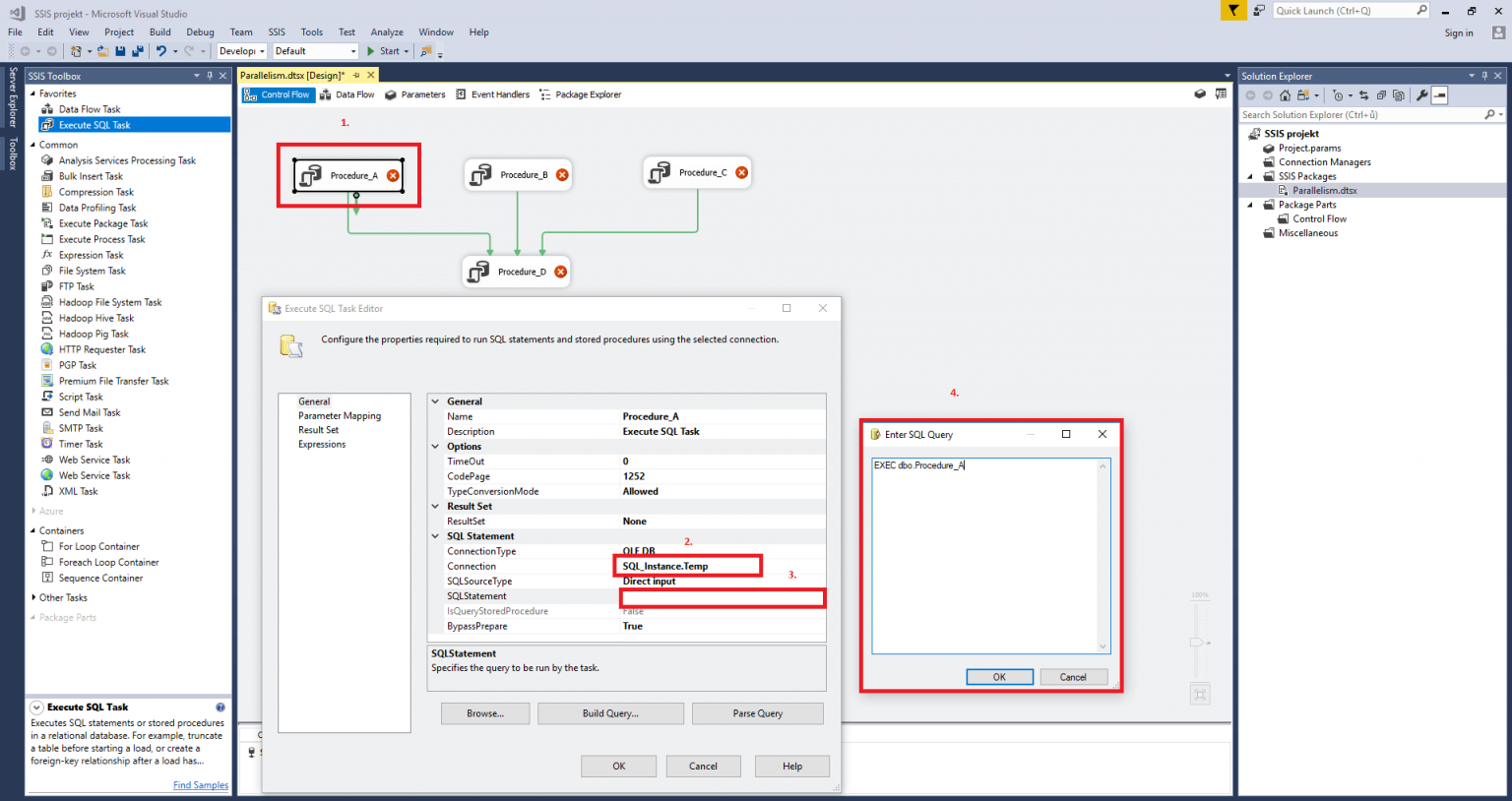Open the SSIS menu
The height and width of the screenshot is (801, 1512).
tap(277, 32)
